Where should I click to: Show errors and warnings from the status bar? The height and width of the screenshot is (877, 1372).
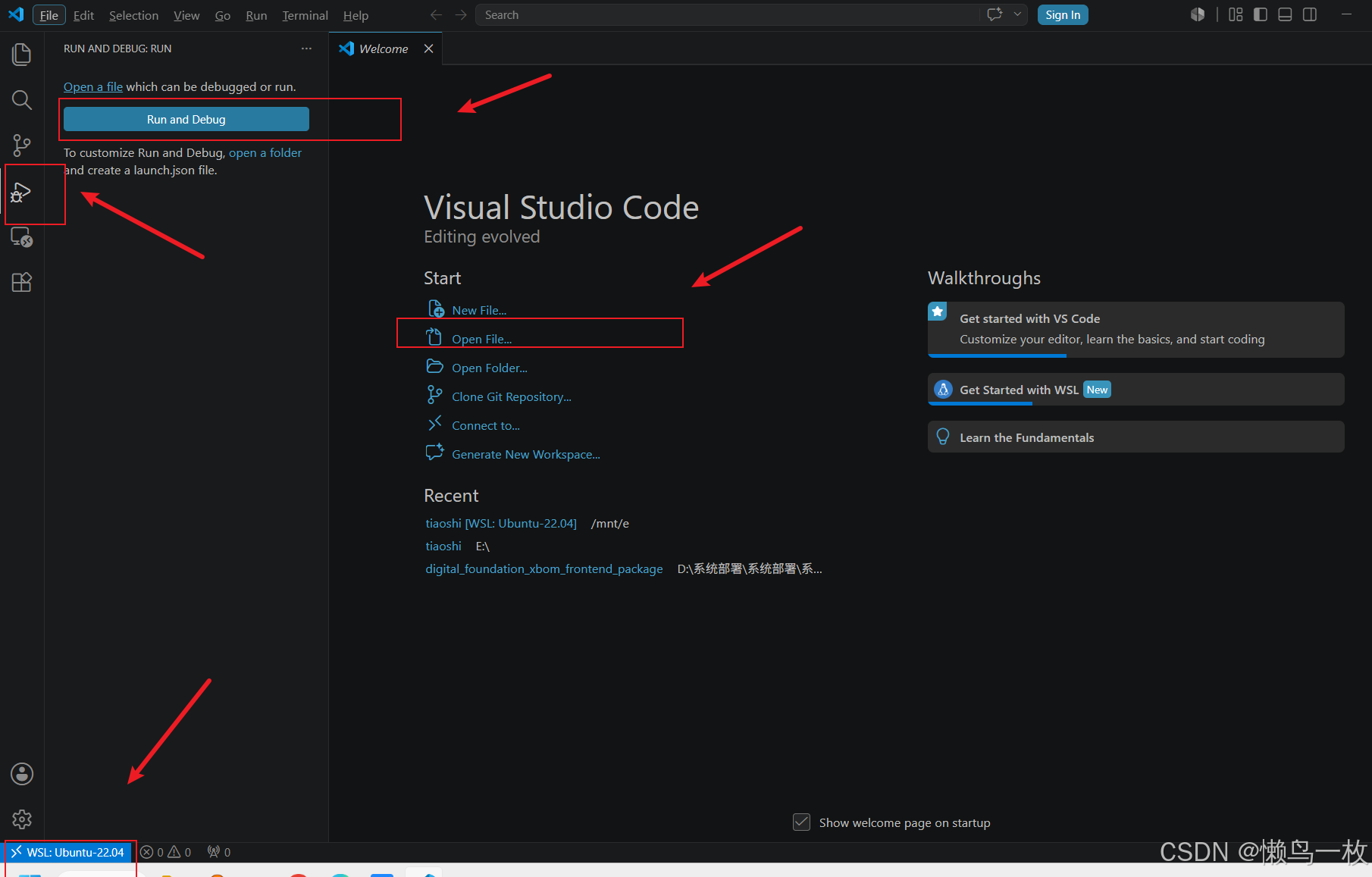point(166,852)
